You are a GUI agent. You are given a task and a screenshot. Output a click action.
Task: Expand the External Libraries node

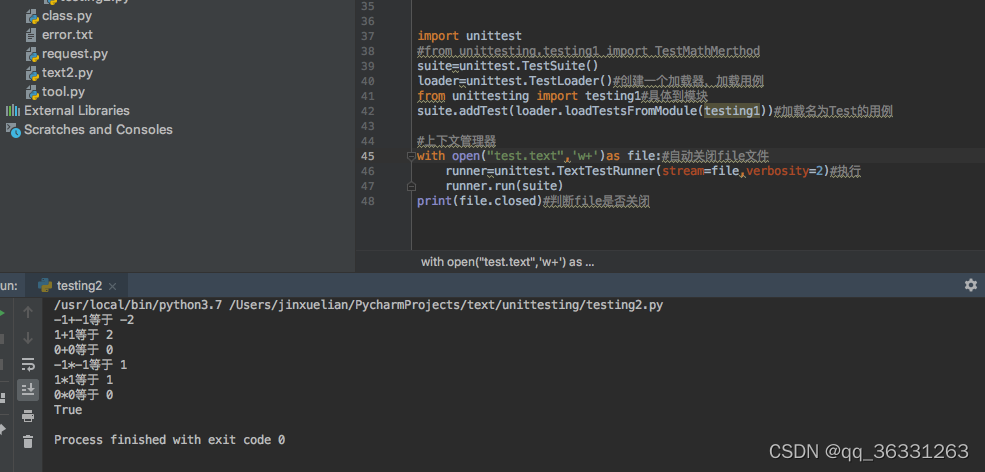coord(67,111)
